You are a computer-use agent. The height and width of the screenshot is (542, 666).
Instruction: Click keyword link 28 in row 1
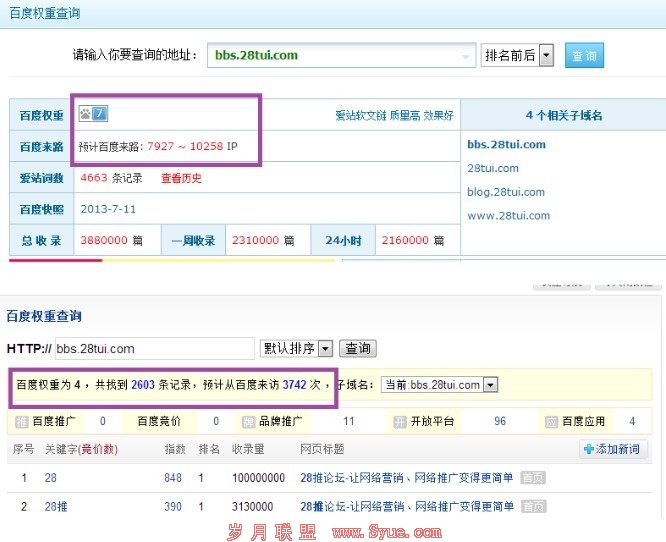51,478
